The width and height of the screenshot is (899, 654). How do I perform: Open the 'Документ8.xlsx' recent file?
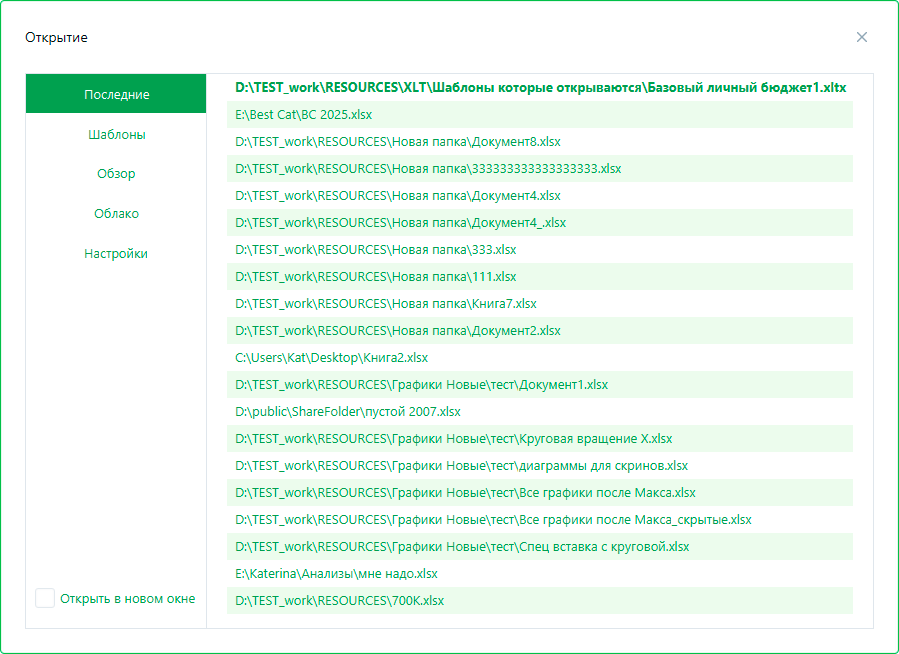pos(398,142)
